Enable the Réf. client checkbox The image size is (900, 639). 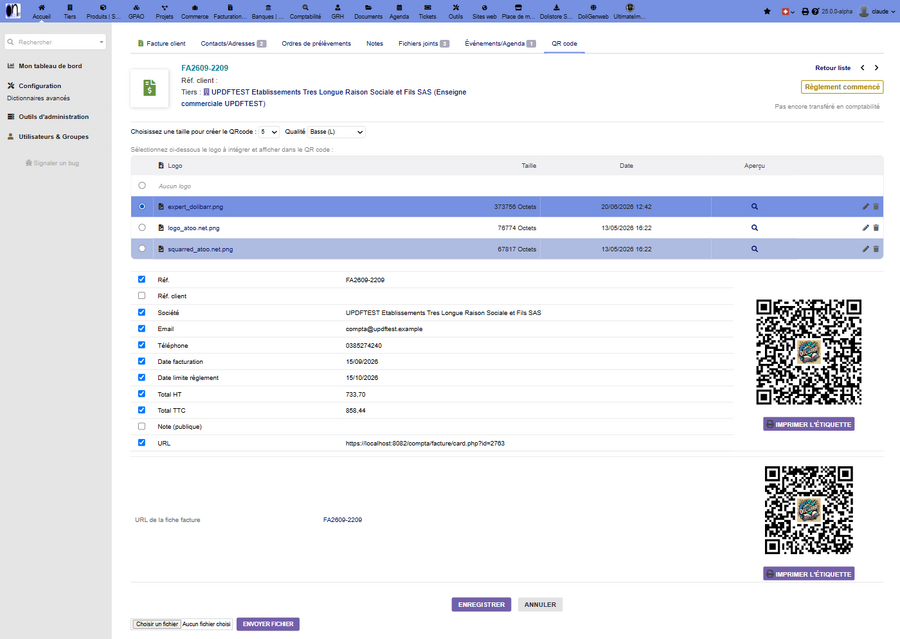(141, 296)
